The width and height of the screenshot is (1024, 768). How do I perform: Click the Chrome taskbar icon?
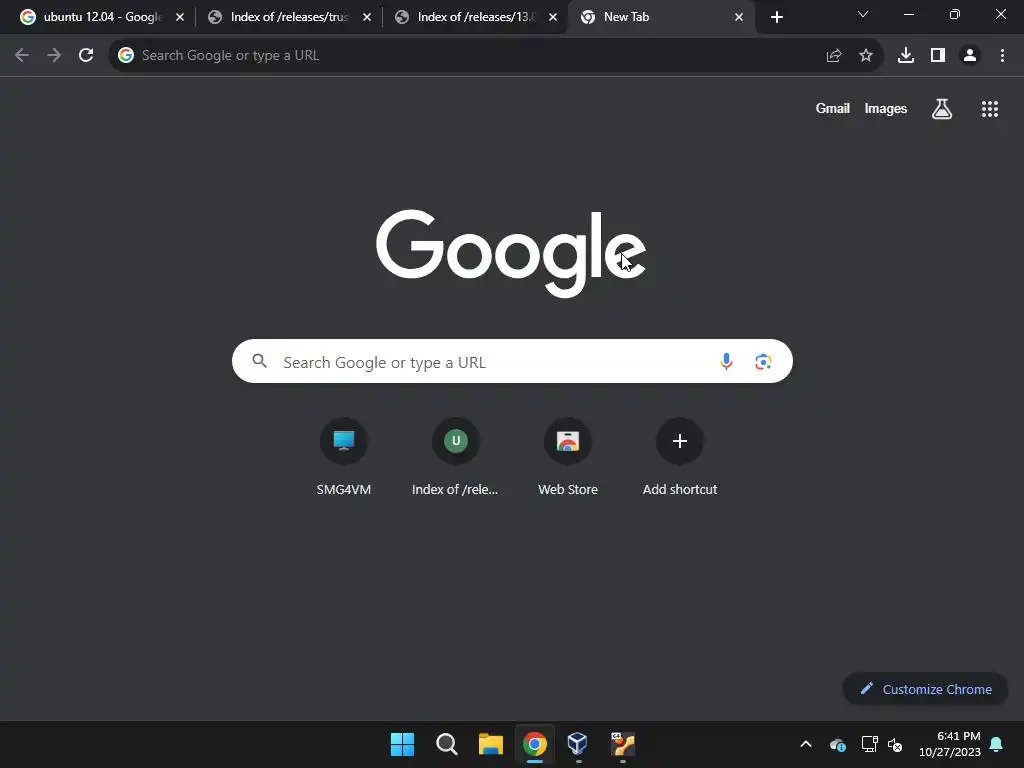(x=534, y=744)
